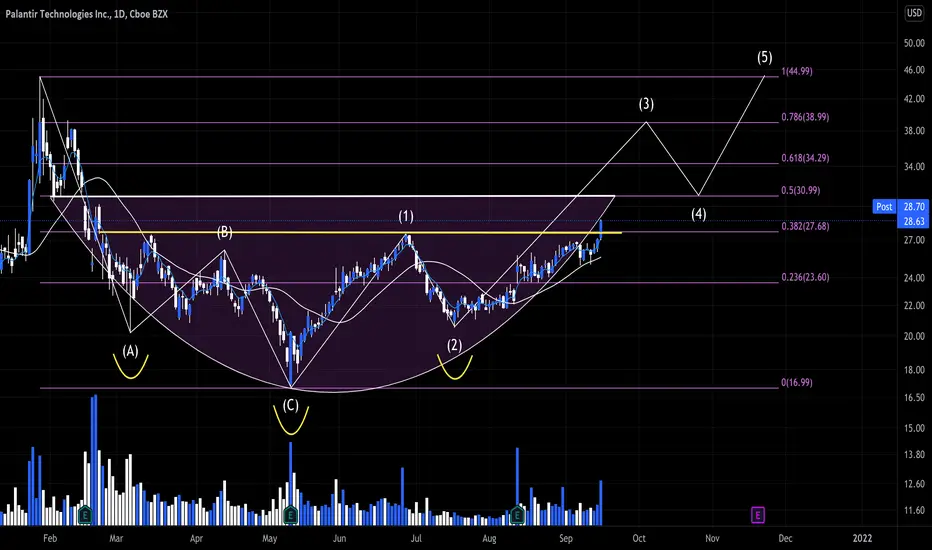Click the 50.00 price scale label
Screen dimensions: 932x550
point(914,43)
